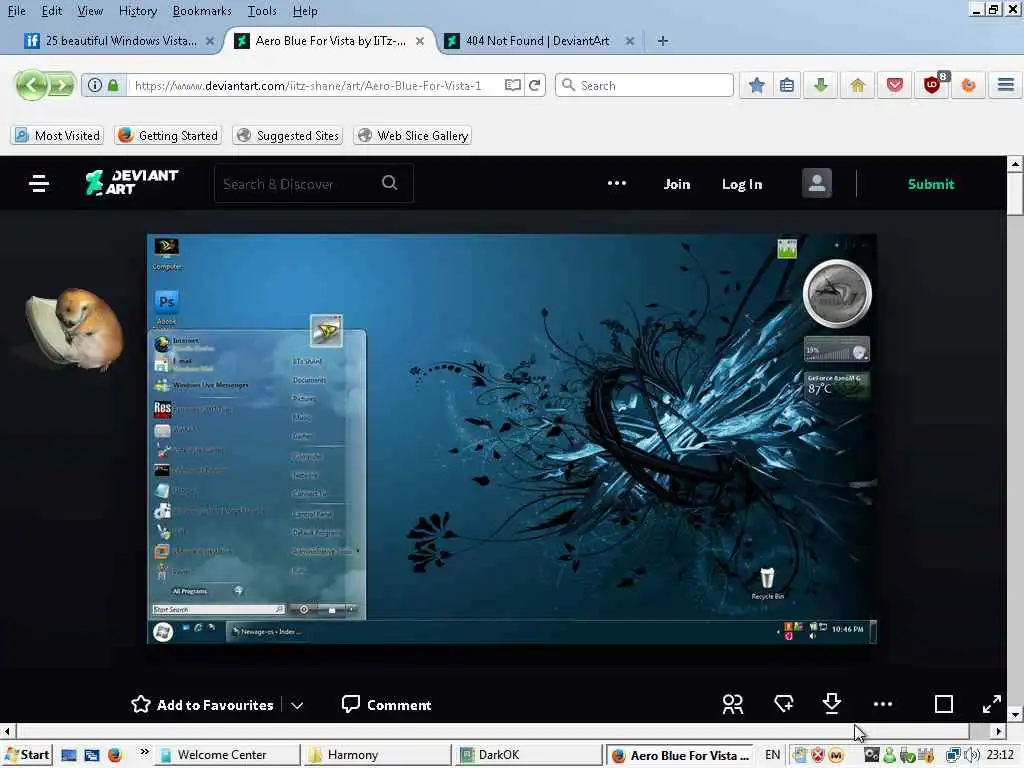
Task: Open the Bookmarks menu
Action: 202,10
